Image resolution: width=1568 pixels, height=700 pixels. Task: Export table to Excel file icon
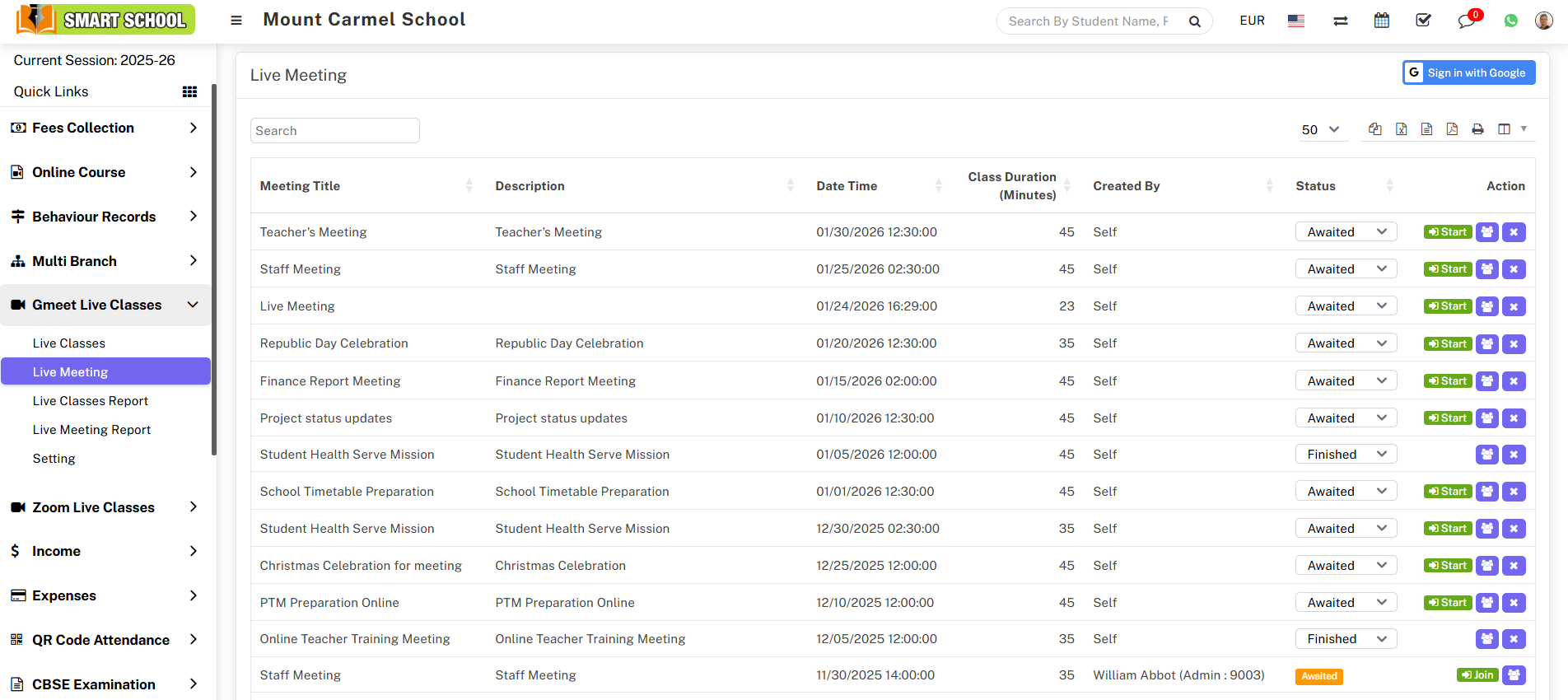coord(1401,129)
